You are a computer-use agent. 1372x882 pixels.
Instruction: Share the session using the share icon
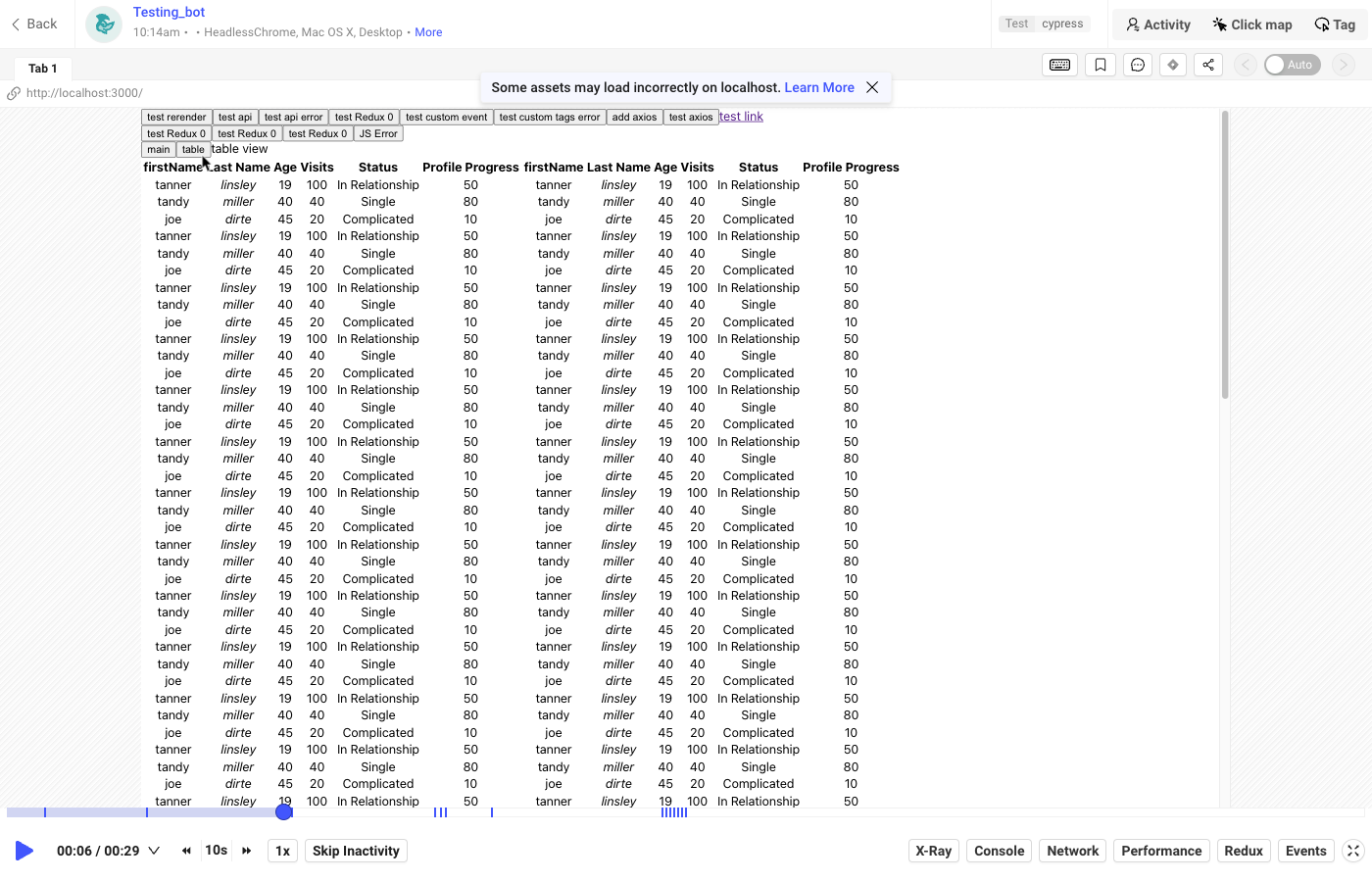coord(1208,65)
